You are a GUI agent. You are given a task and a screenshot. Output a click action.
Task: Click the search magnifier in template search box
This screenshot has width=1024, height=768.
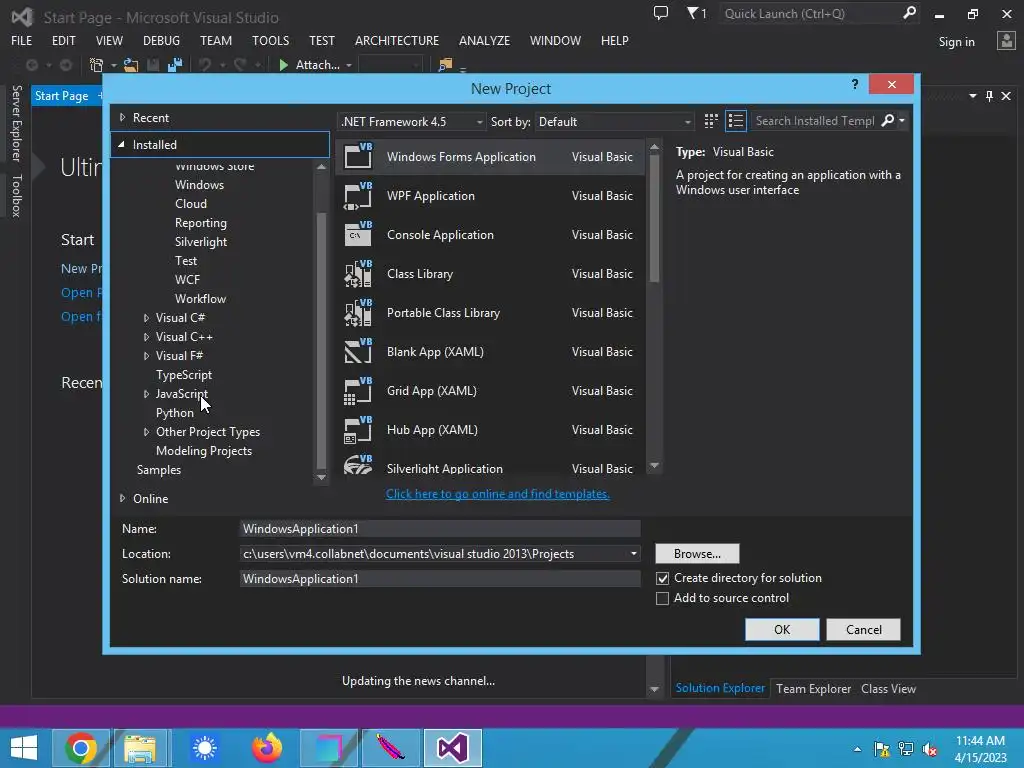pos(887,121)
